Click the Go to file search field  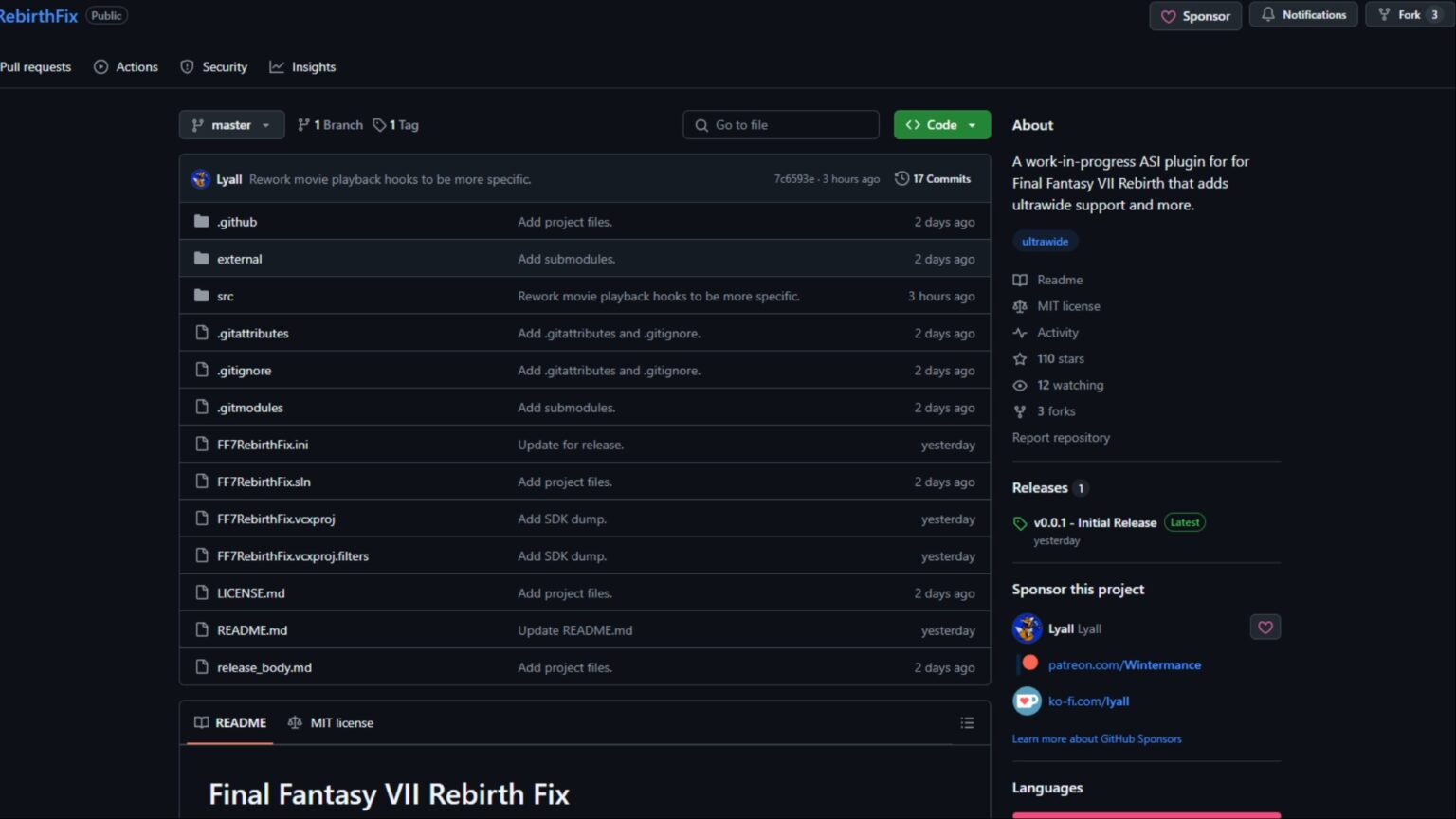point(781,125)
